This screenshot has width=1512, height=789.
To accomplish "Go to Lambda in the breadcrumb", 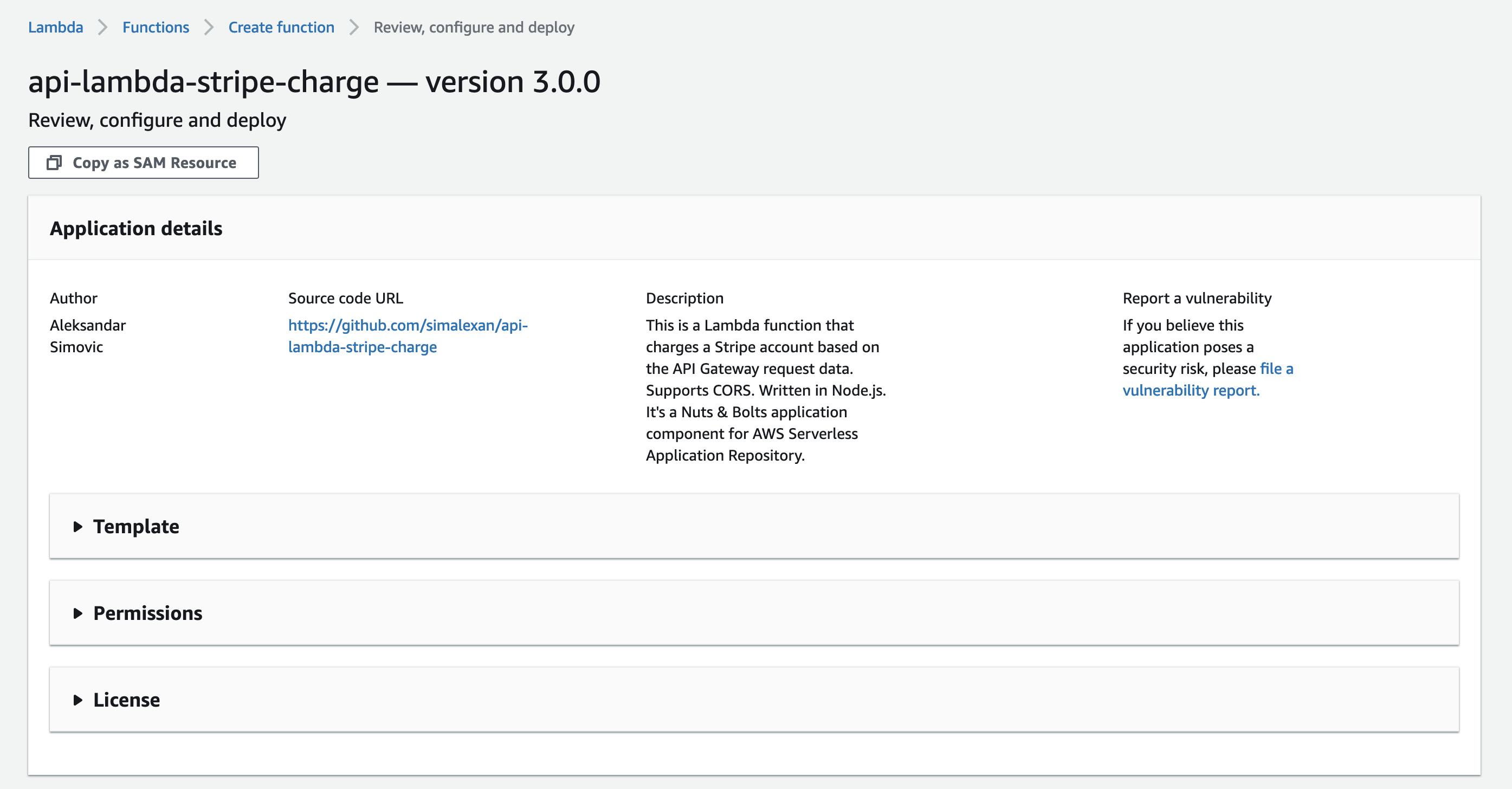I will [x=56, y=28].
